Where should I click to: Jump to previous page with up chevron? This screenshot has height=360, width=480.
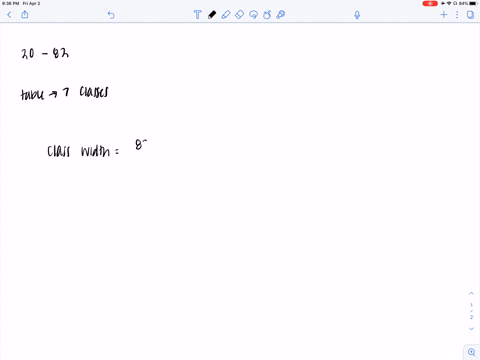pos(471,293)
